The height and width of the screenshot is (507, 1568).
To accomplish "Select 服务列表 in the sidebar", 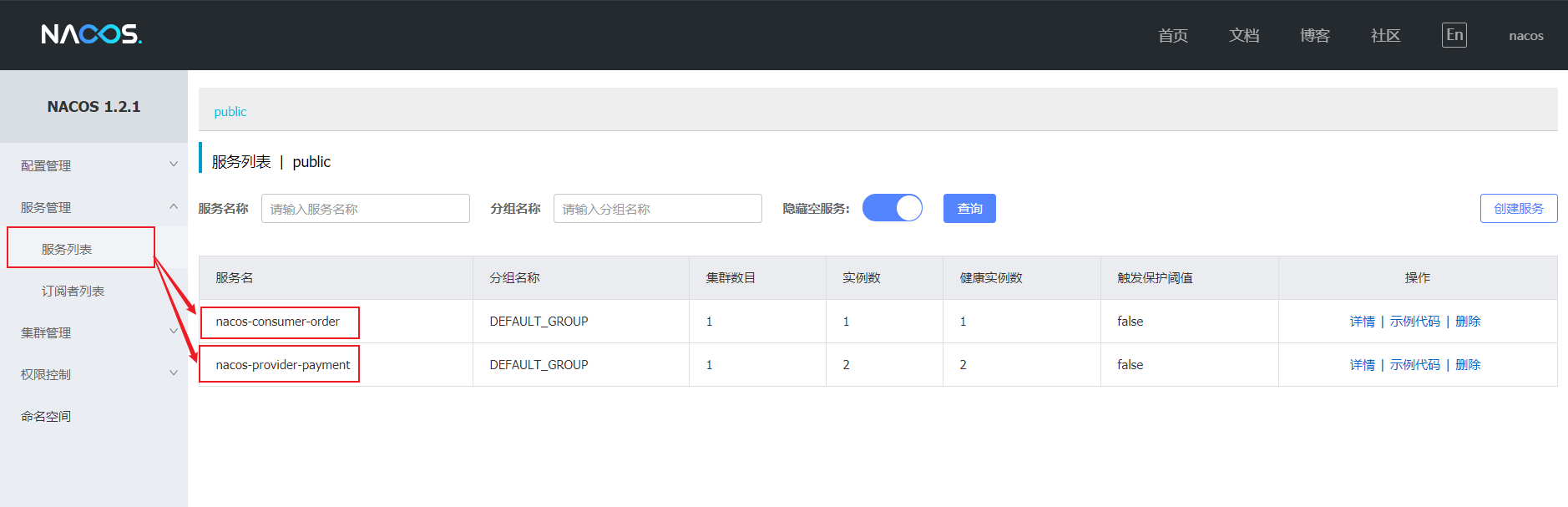I will pos(67,249).
